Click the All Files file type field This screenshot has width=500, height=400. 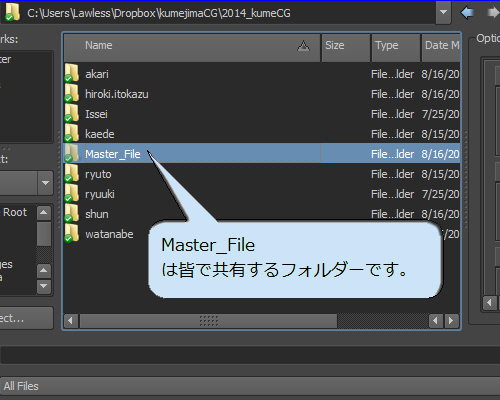[x=250, y=387]
